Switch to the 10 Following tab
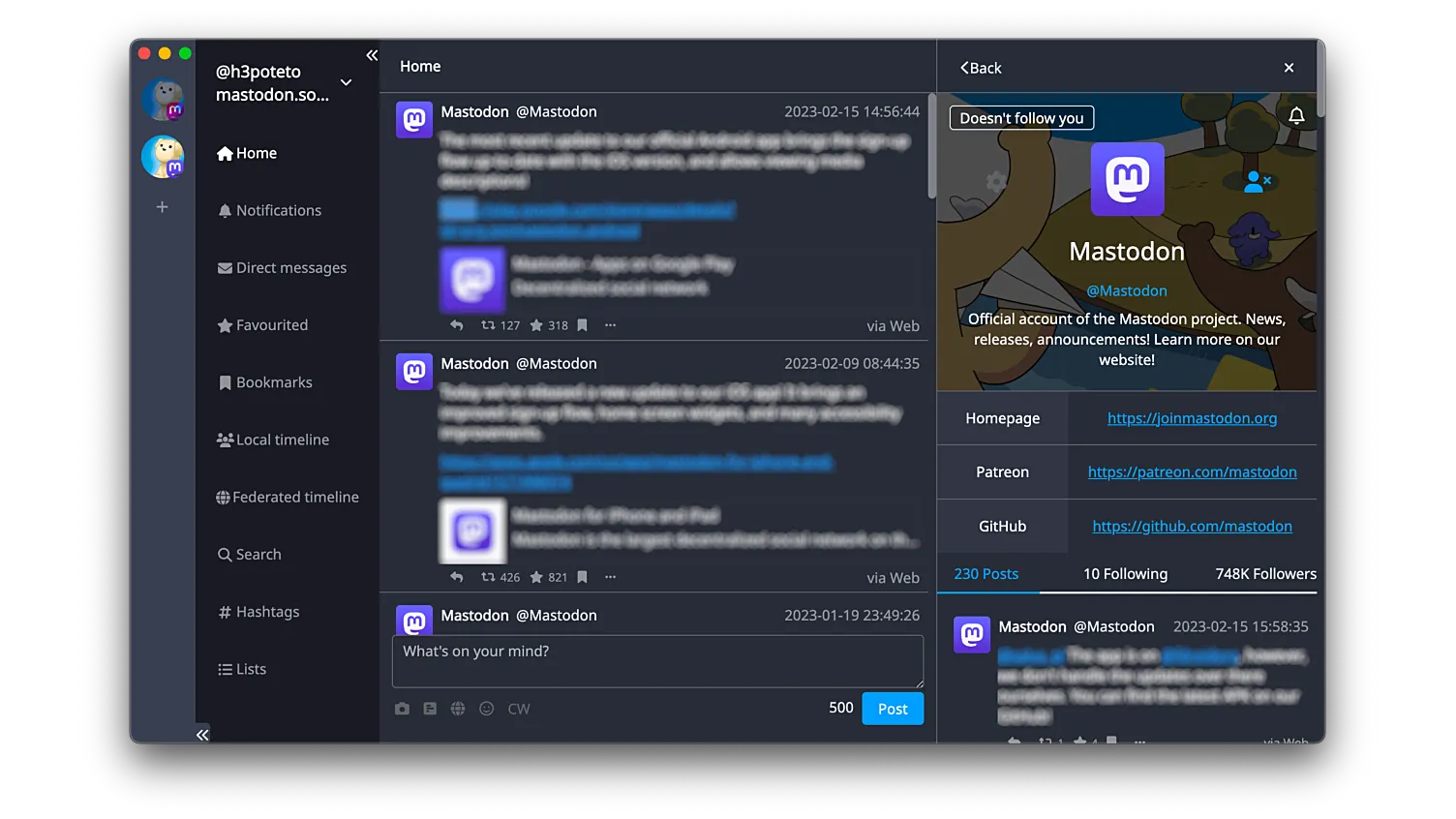1456x819 pixels. tap(1125, 574)
